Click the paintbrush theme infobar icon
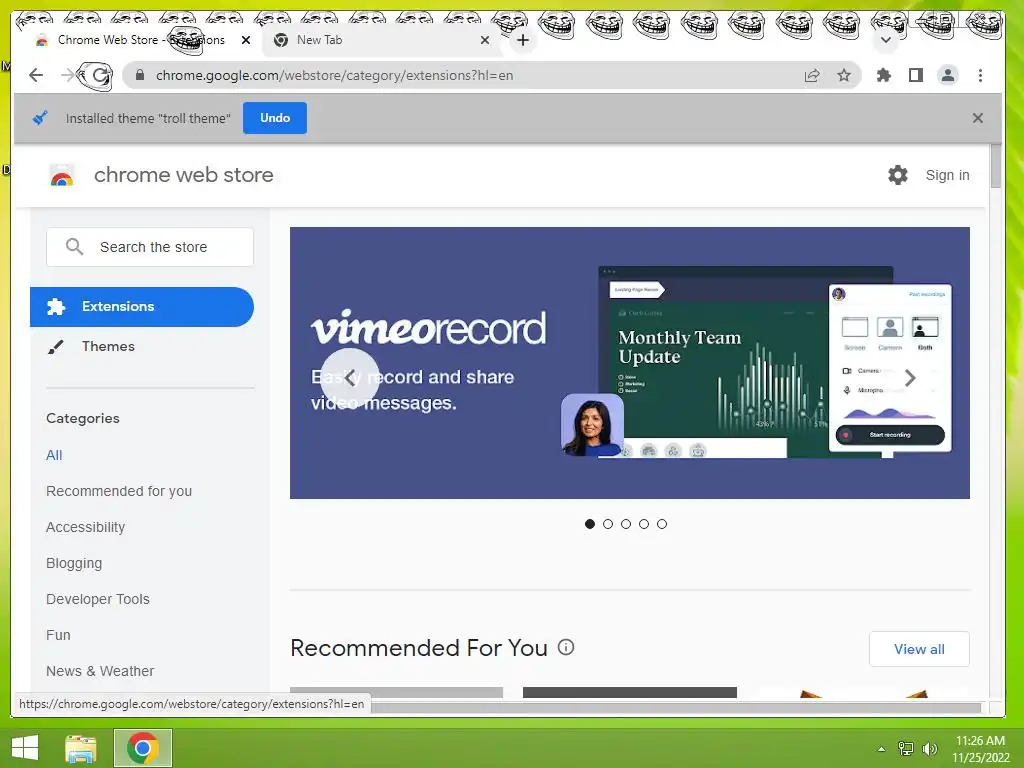Image resolution: width=1024 pixels, height=768 pixels. (40, 118)
